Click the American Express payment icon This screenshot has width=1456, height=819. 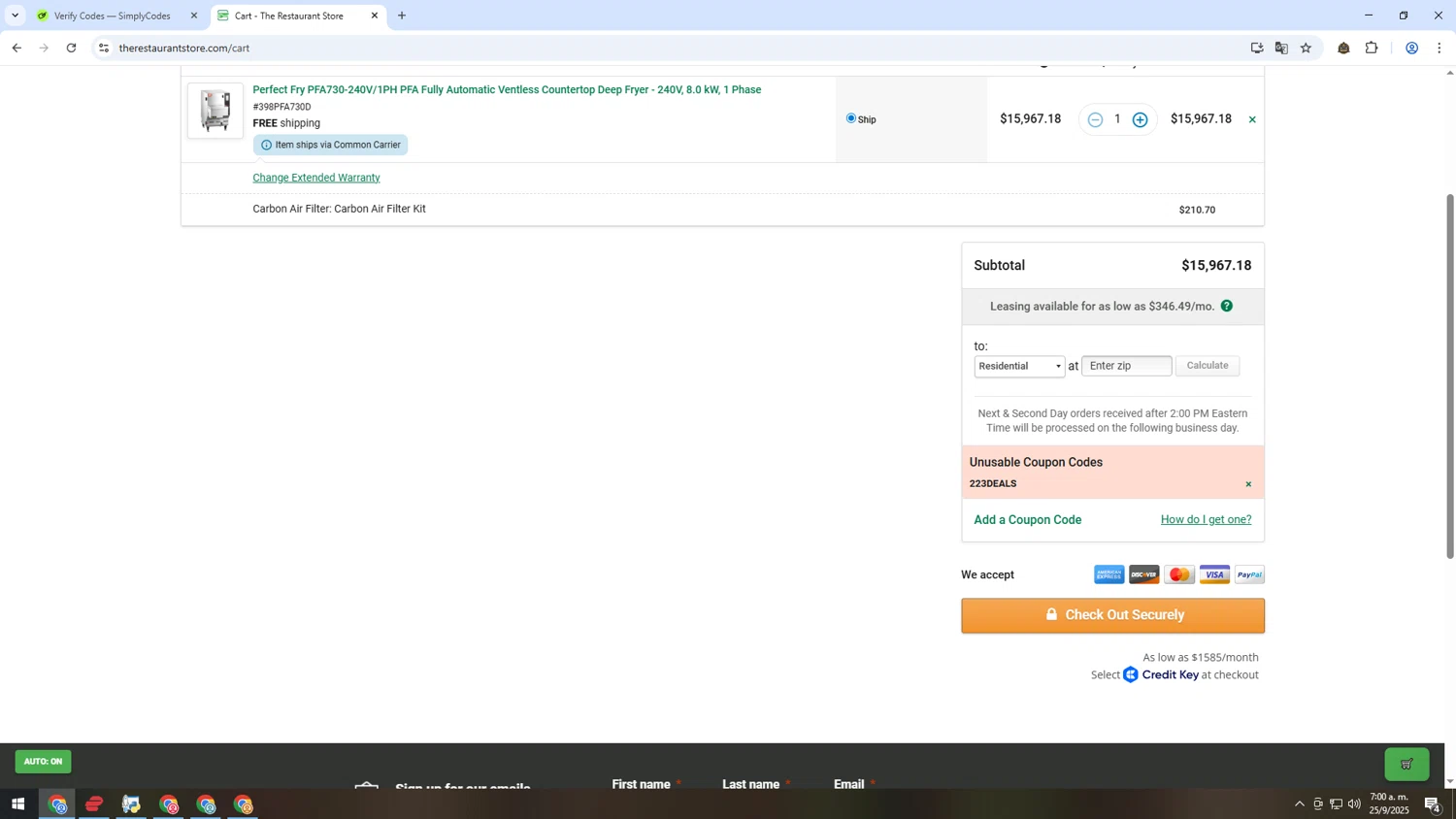1109,574
